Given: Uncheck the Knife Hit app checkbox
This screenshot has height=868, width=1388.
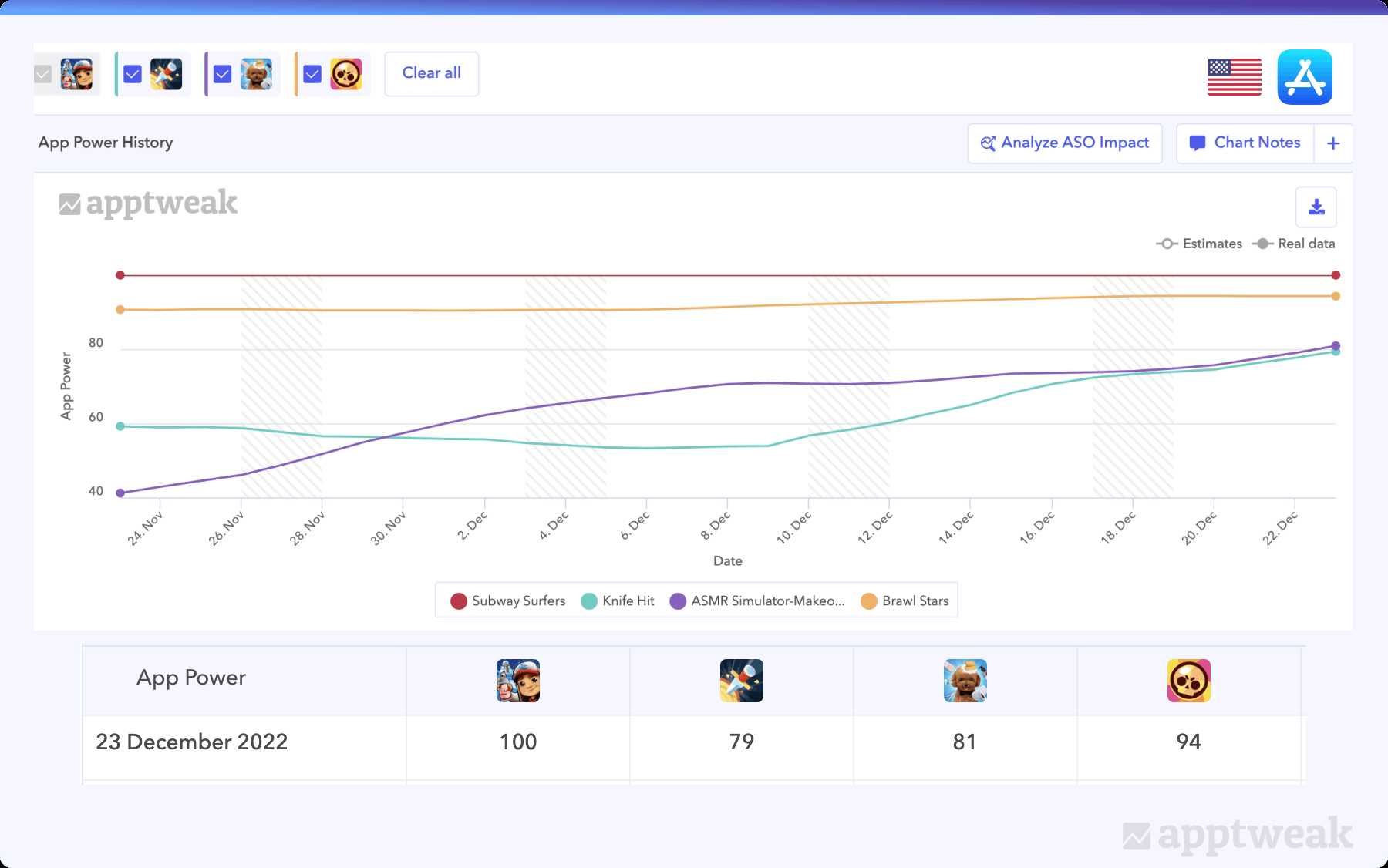Looking at the screenshot, I should tap(133, 74).
